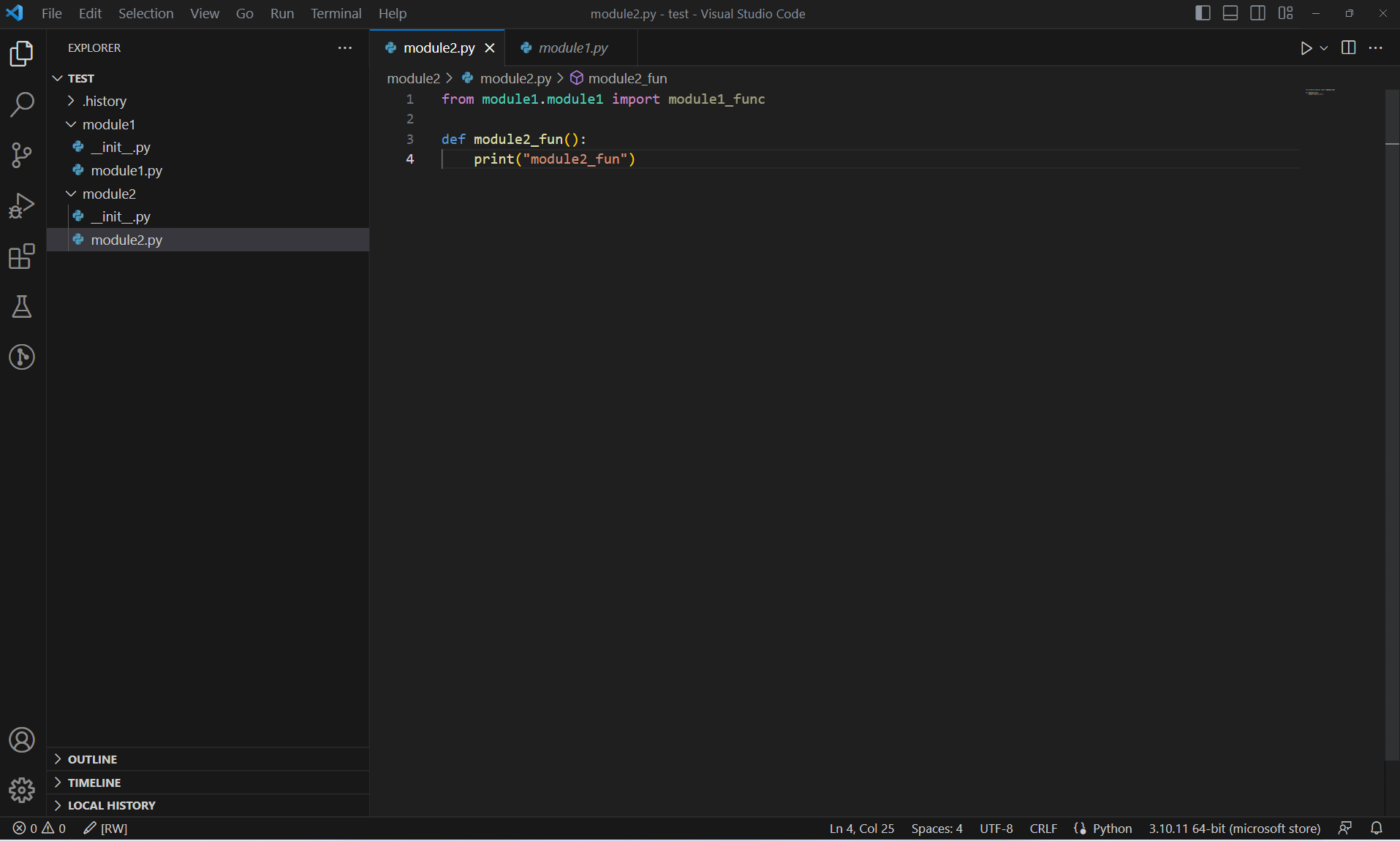Screen dimensions: 1400x841
Task: Open the Git Graph activity bar icon
Action: click(22, 357)
